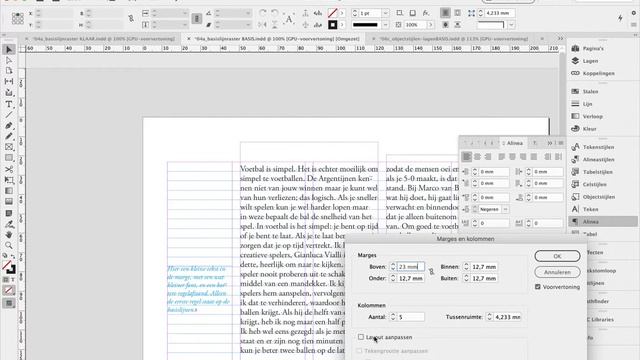640x360 pixels.
Task: Uncheck the Voorvertoning checkbox
Action: pos(538,287)
